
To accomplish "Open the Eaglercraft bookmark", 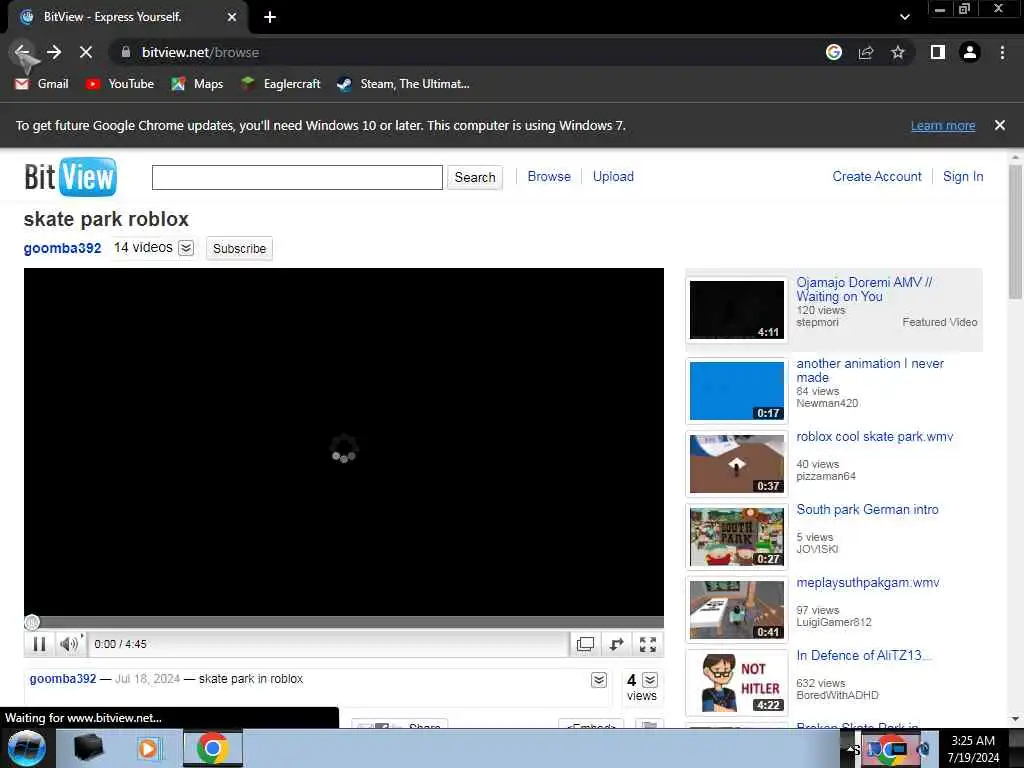I will (x=281, y=84).
